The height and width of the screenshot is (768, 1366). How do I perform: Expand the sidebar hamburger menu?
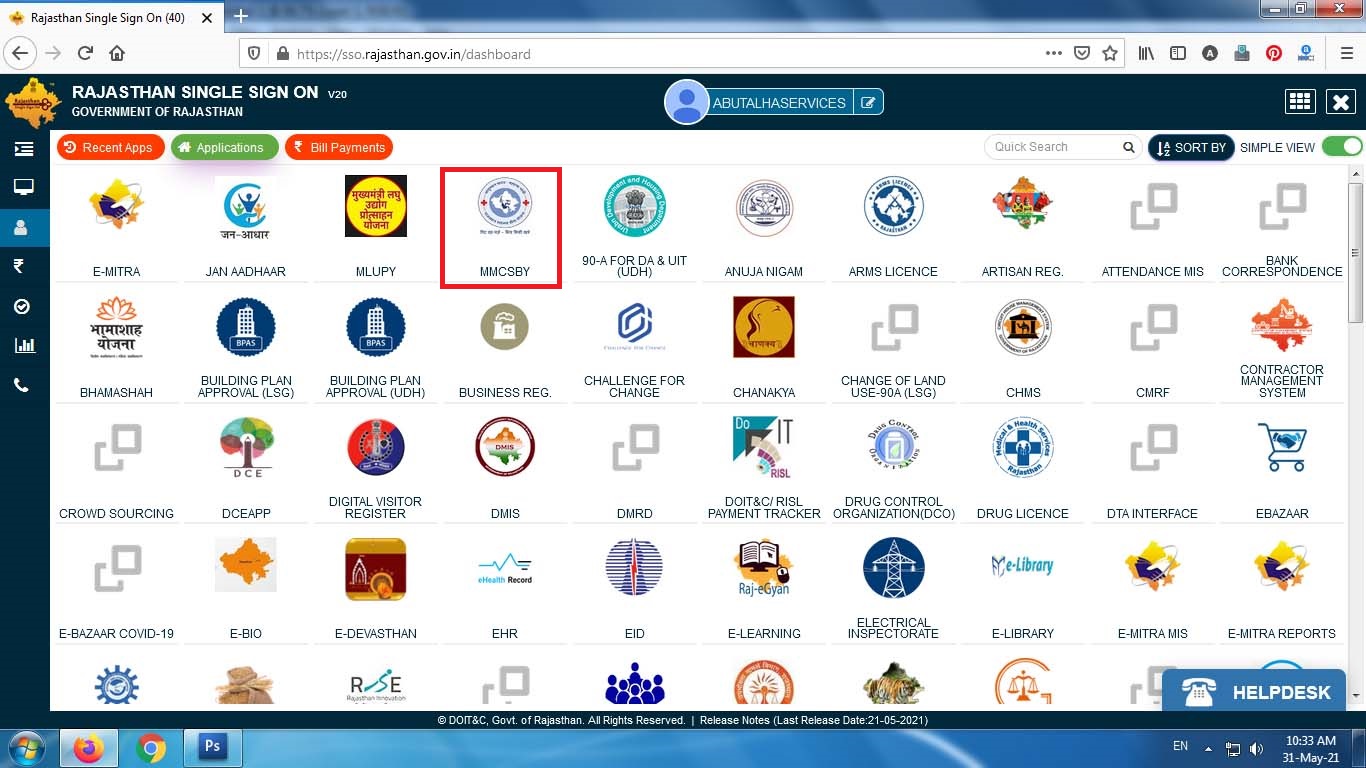click(x=24, y=149)
